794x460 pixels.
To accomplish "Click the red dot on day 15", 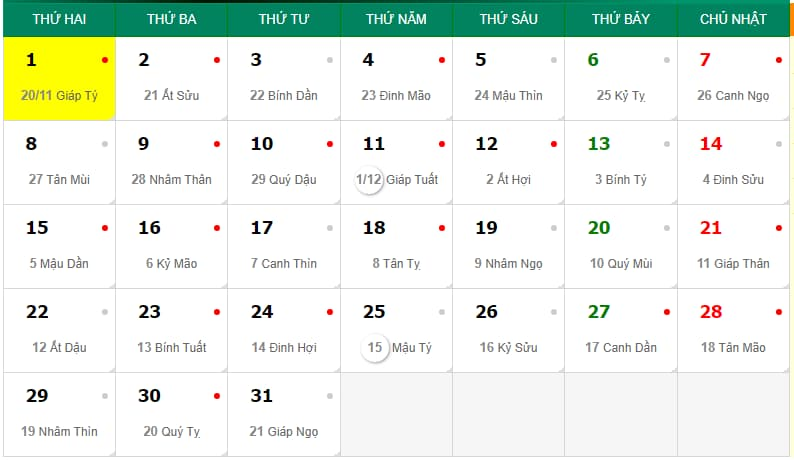I will point(105,228).
